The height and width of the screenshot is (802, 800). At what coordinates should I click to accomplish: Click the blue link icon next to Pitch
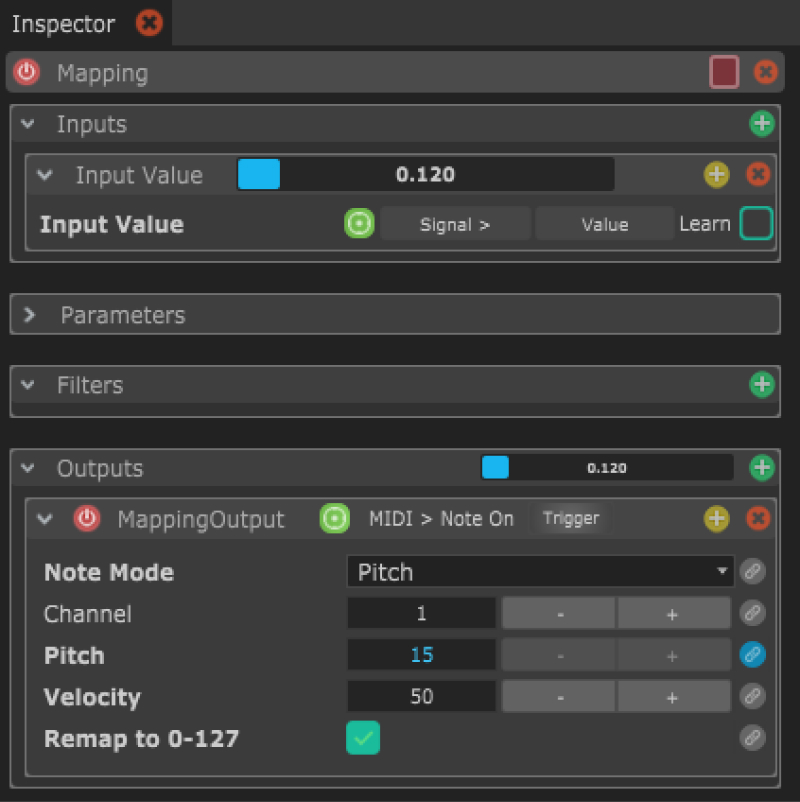click(x=752, y=655)
